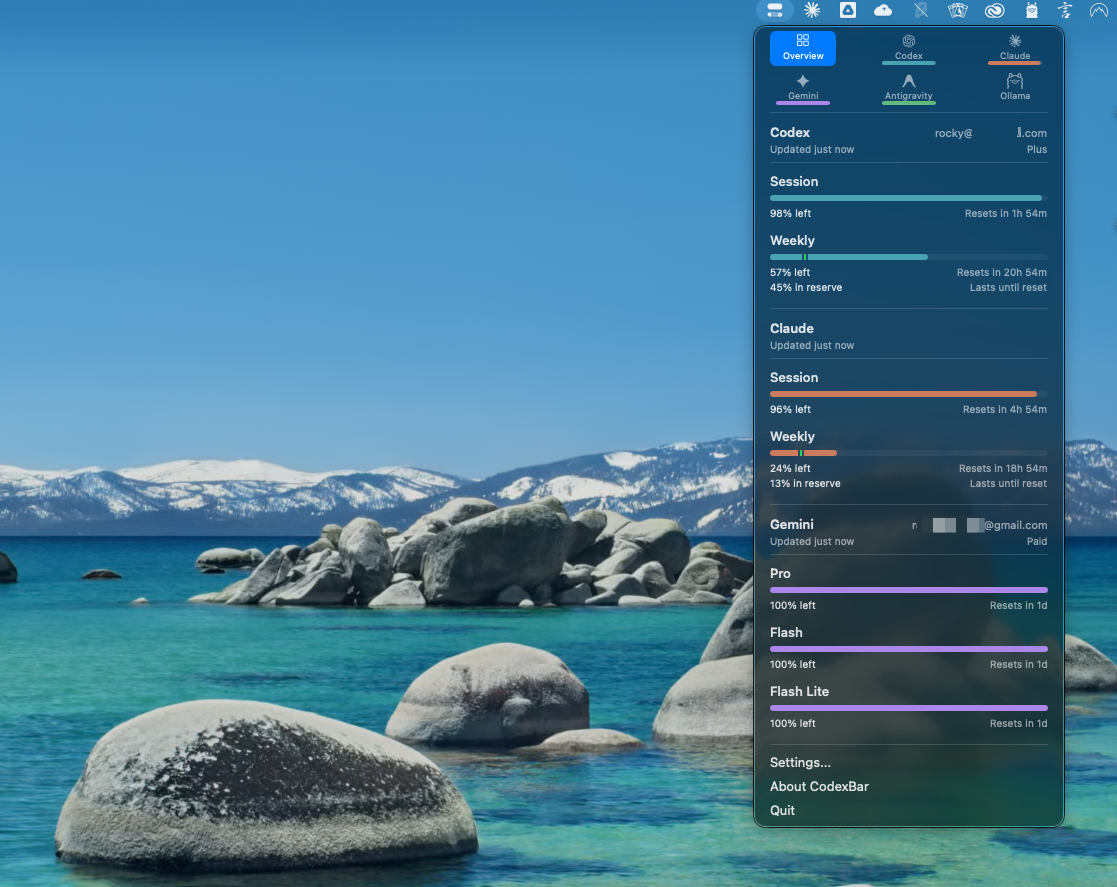Image resolution: width=1117 pixels, height=887 pixels.
Task: Open the Gemini provider tab
Action: (x=803, y=88)
